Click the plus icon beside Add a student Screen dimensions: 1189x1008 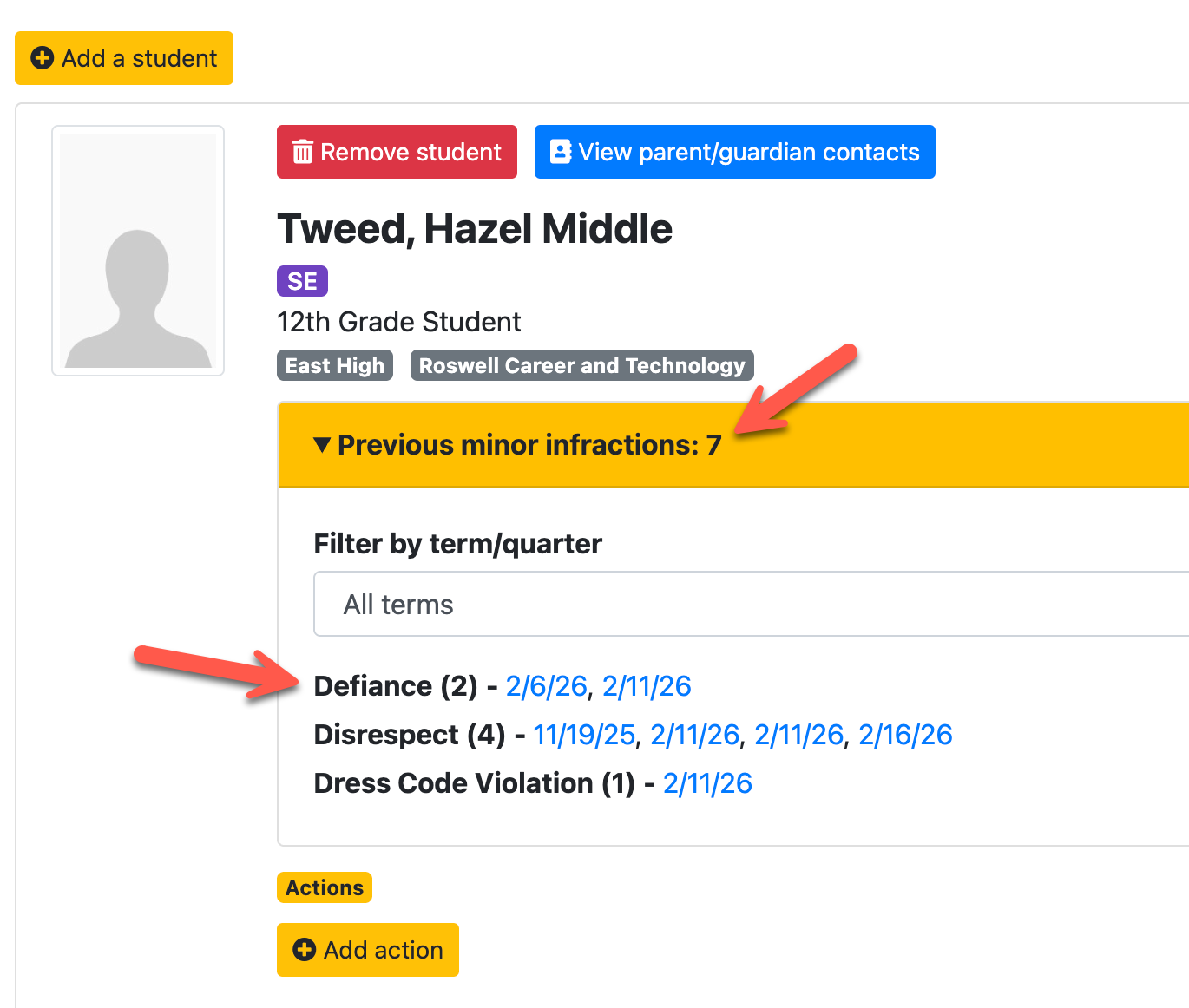[x=42, y=58]
